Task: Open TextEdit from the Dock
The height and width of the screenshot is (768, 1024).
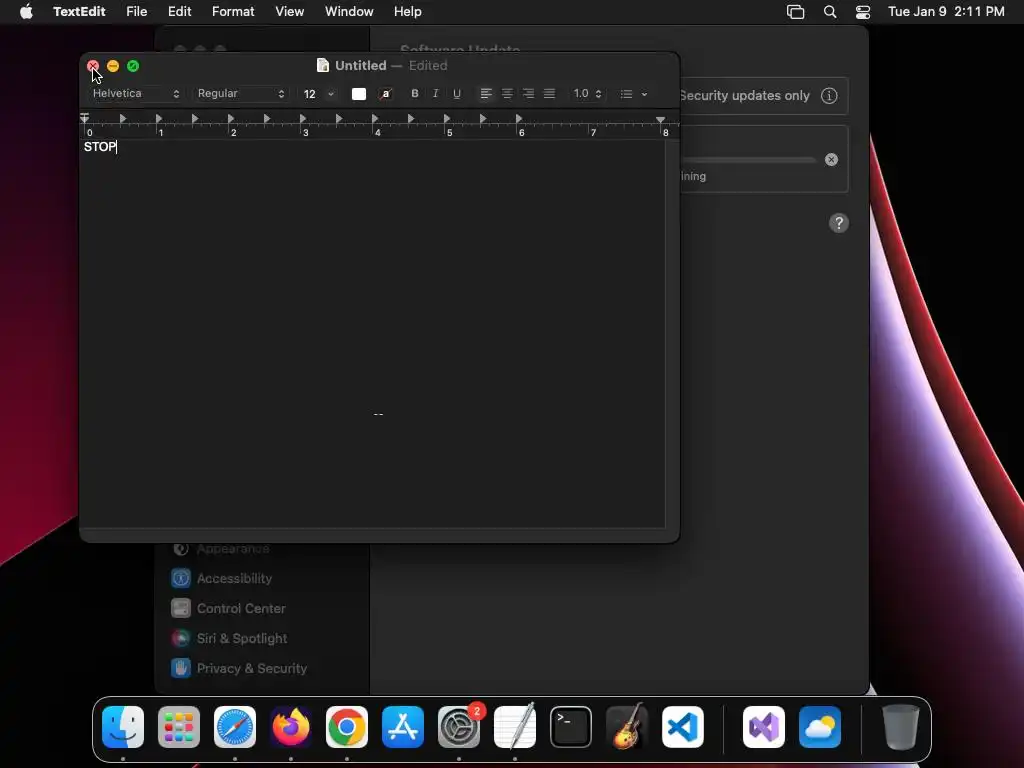Action: click(x=515, y=727)
